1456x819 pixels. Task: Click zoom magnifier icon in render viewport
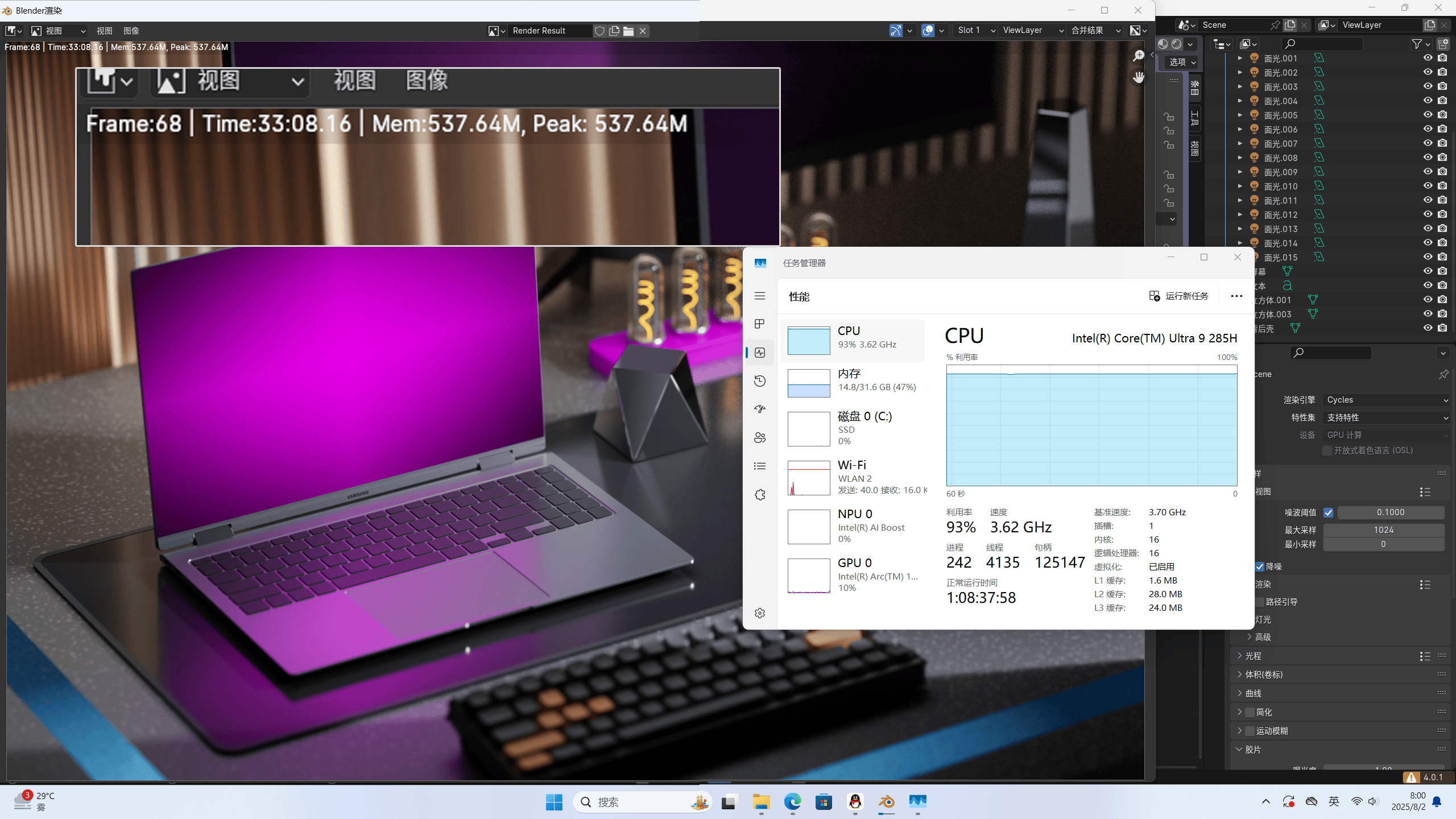pyautogui.click(x=1138, y=56)
